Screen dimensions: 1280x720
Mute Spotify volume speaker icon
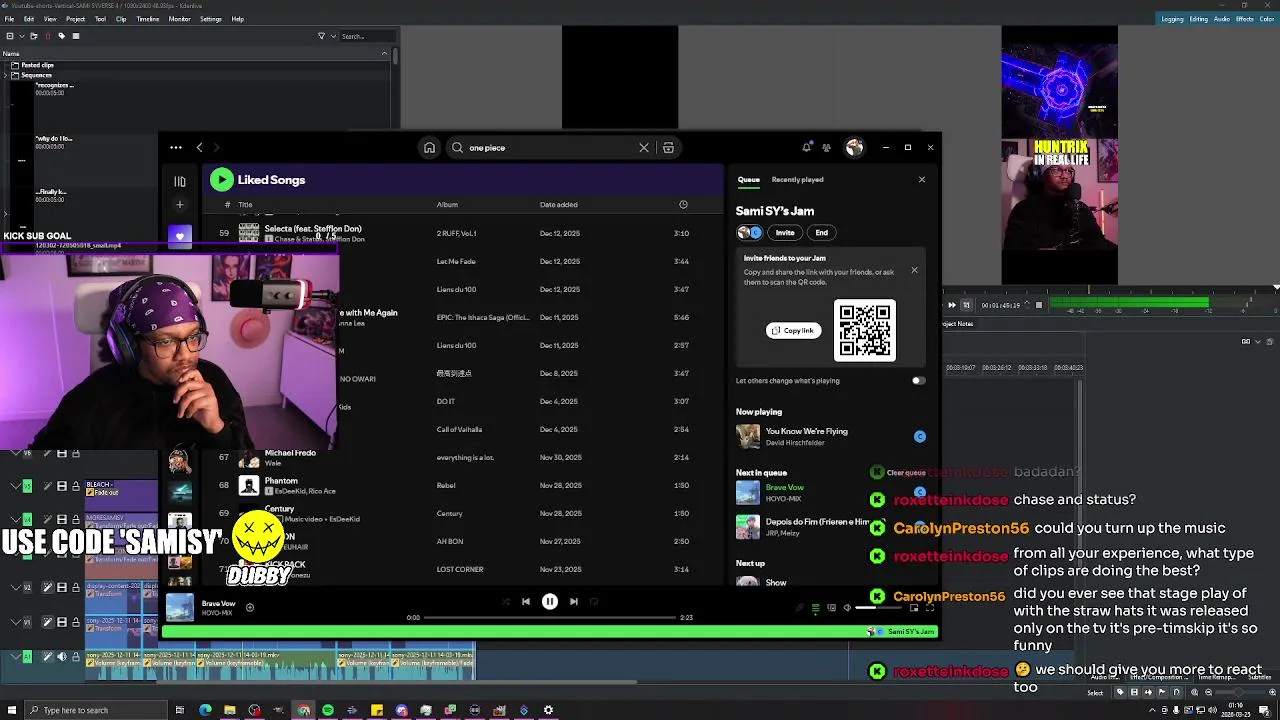[x=847, y=608]
